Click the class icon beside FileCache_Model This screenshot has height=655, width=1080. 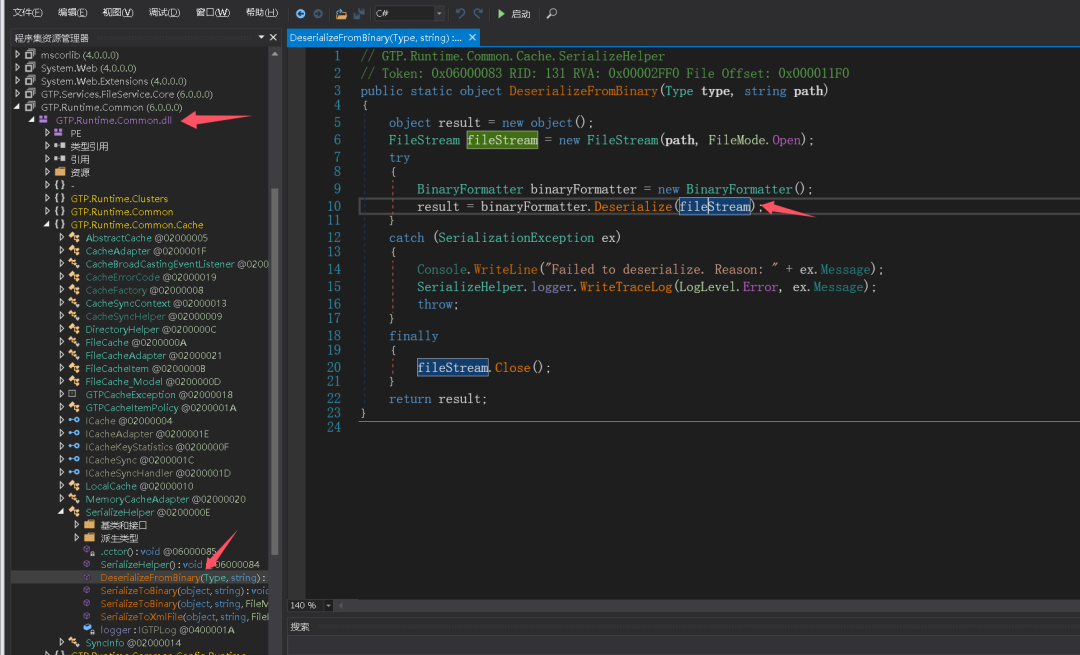74,382
